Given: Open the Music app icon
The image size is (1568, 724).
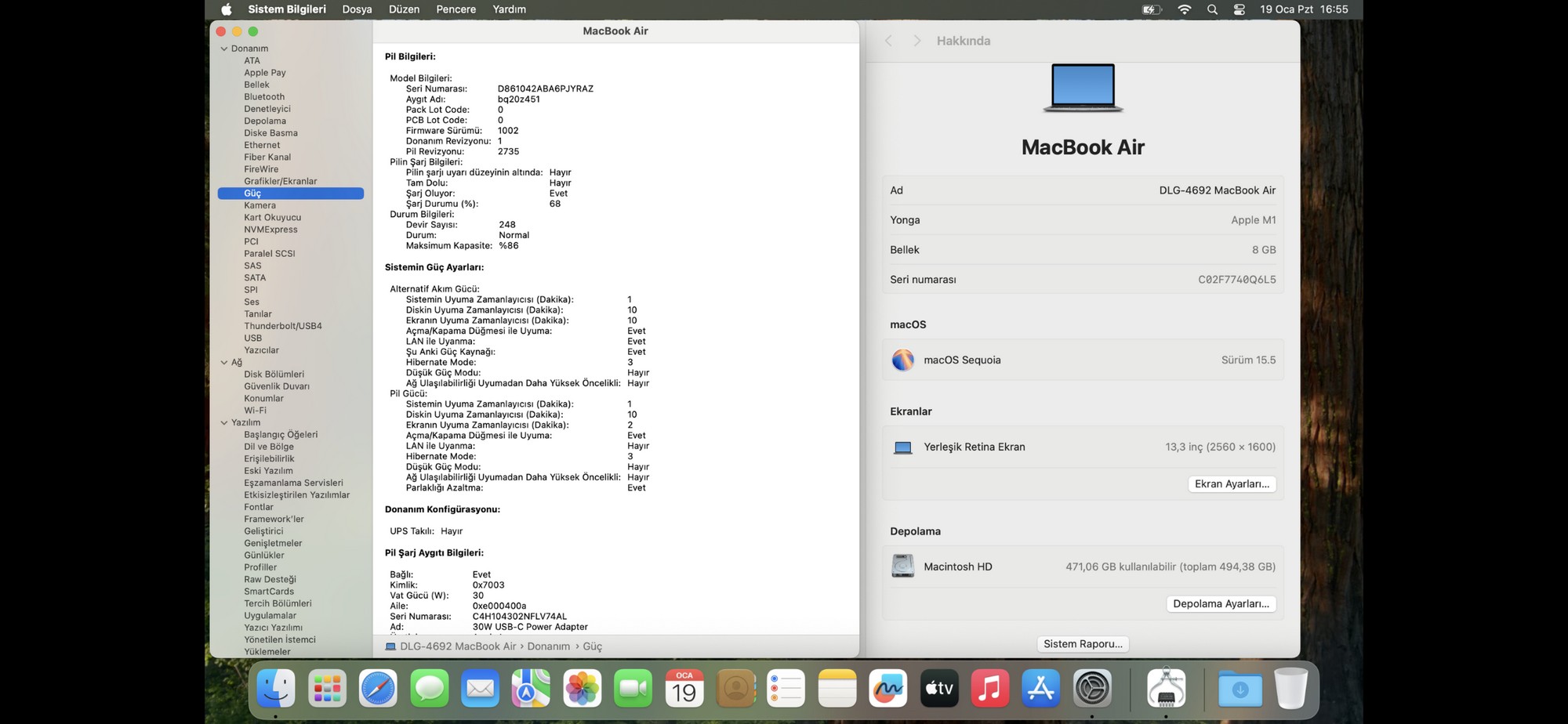Looking at the screenshot, I should (989, 689).
